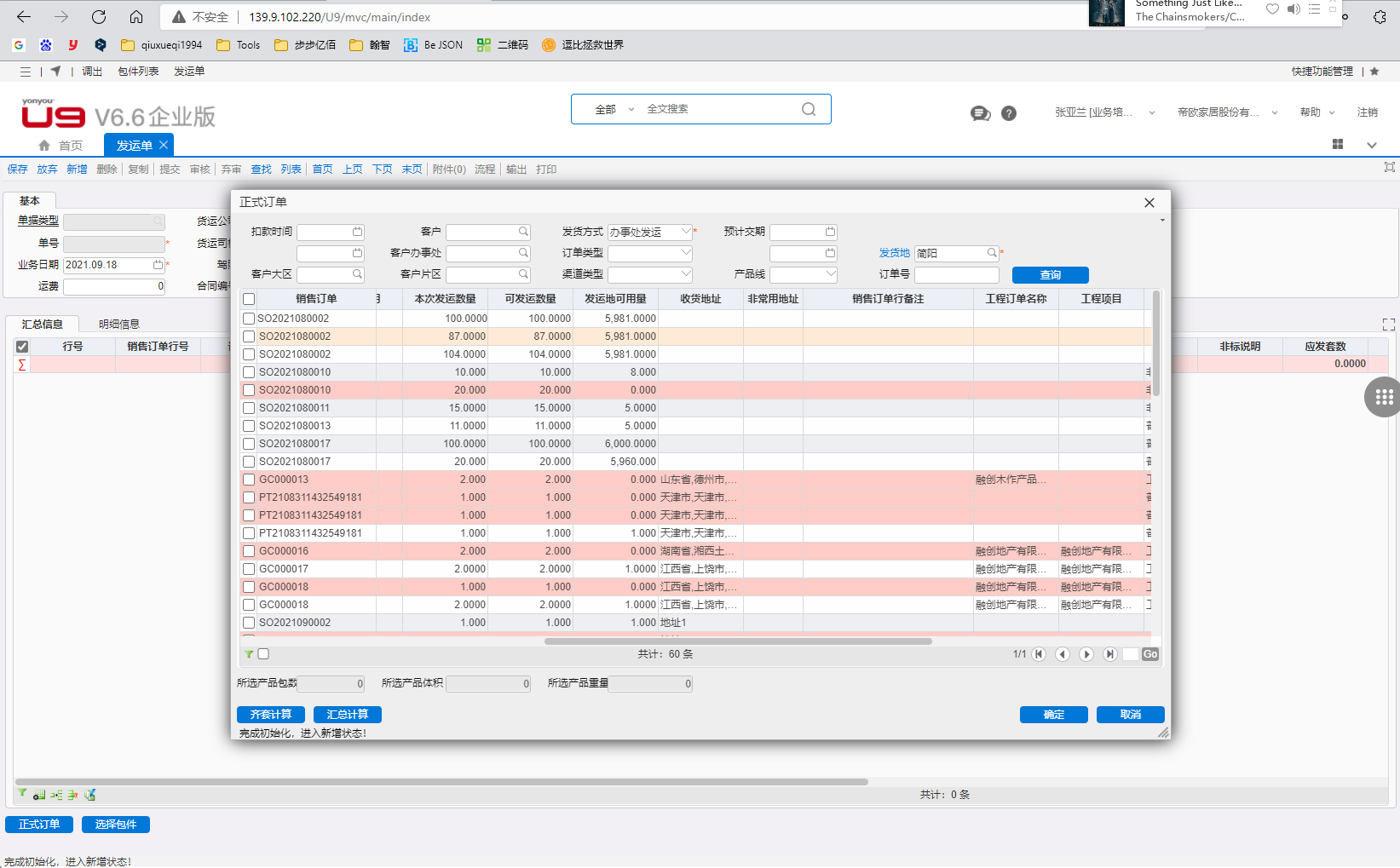Open the floating nine-dot apps button
The height and width of the screenshot is (868, 1400).
tap(1383, 397)
